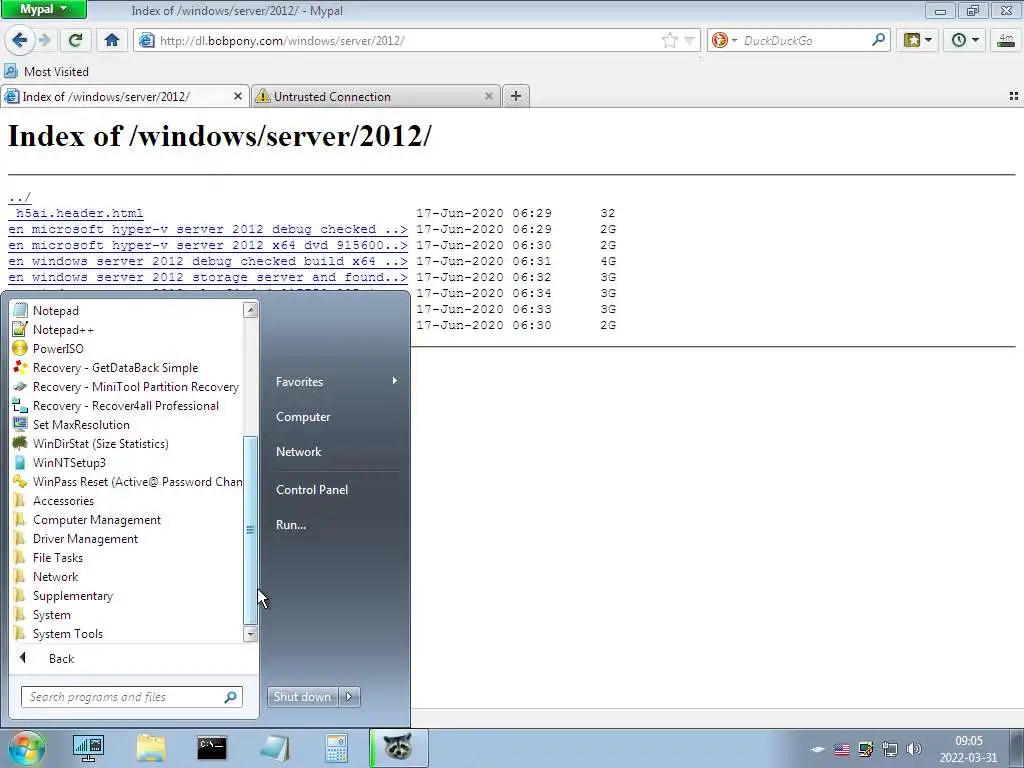Open Most Visited bookmarks folder

click(x=46, y=71)
